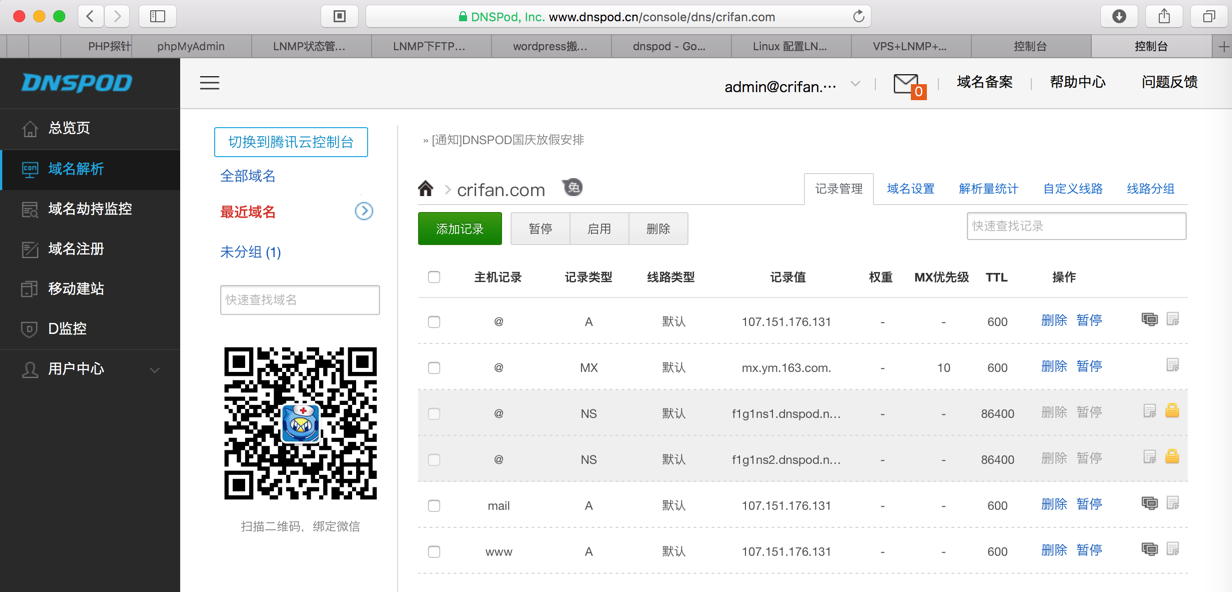The image size is (1232, 592).
Task: Open 域名备案 link in header
Action: [985, 83]
